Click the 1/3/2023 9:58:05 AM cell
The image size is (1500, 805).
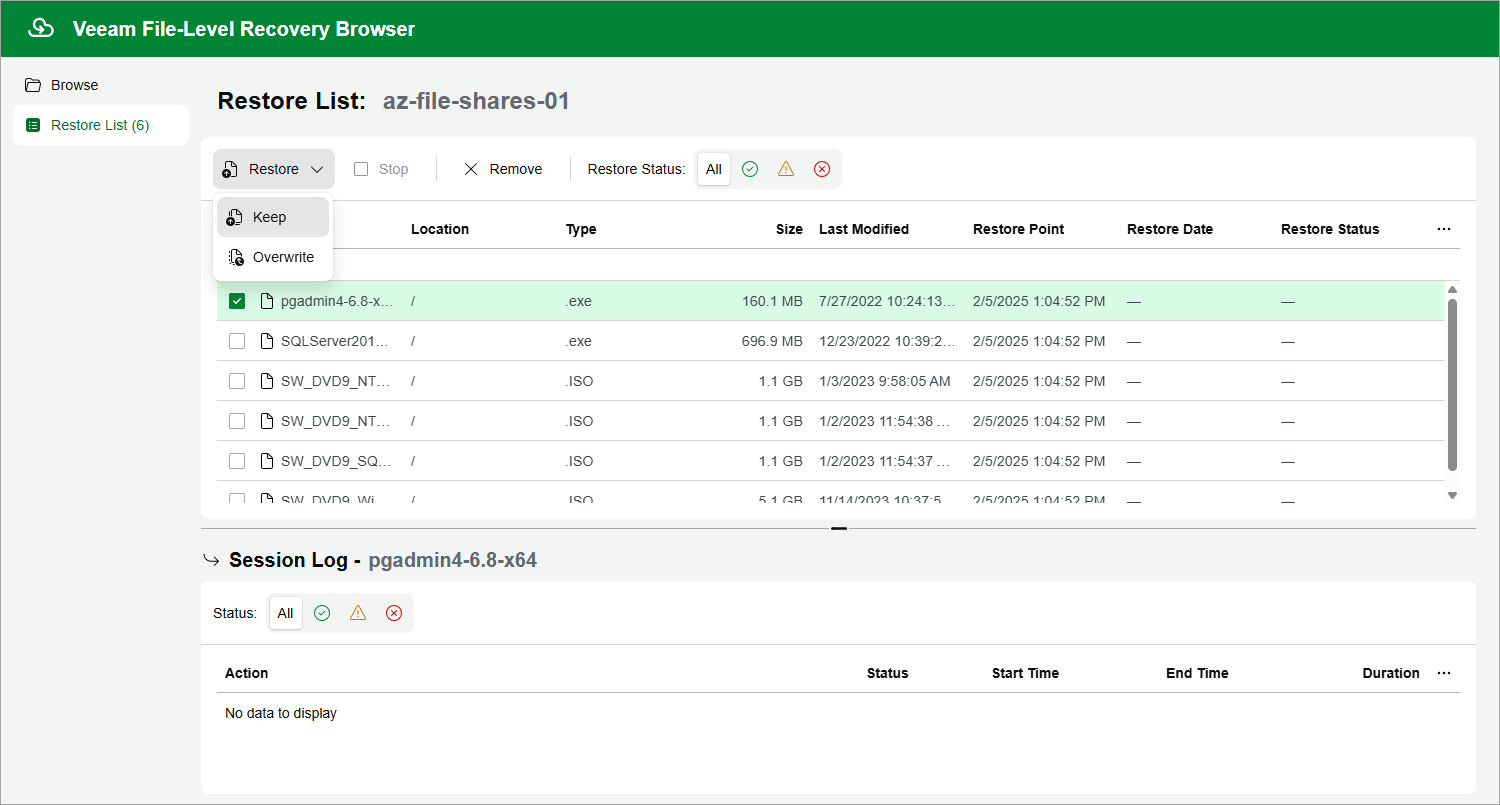pos(885,381)
